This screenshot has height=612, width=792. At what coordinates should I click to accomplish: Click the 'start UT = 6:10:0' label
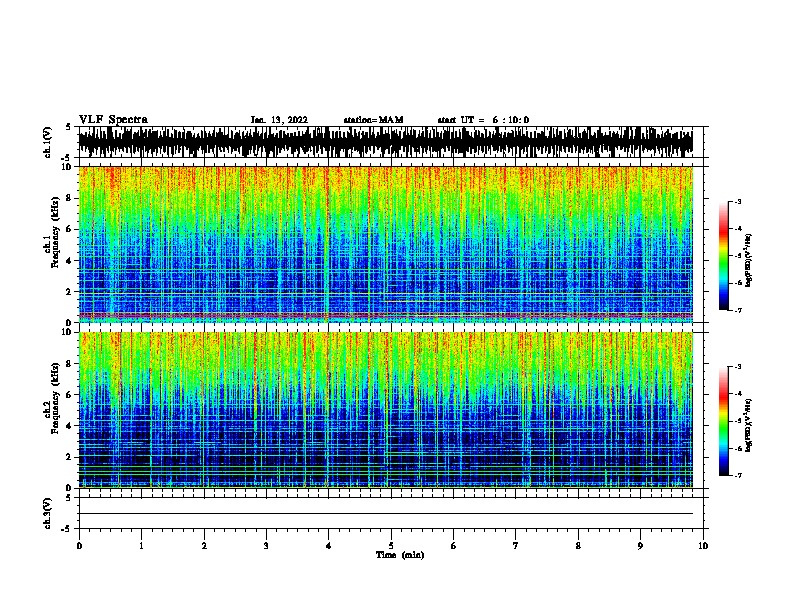tap(483, 120)
